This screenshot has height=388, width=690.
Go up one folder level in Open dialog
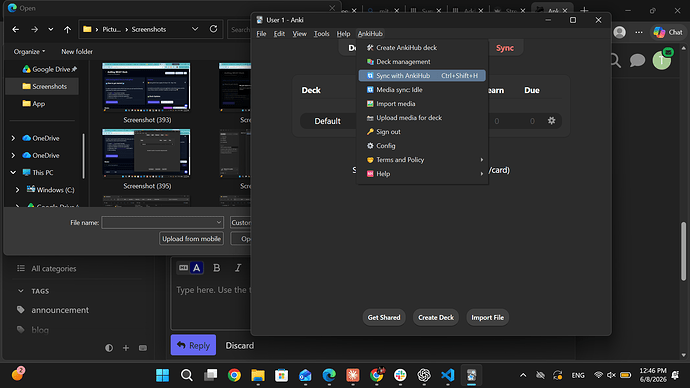click(x=67, y=29)
